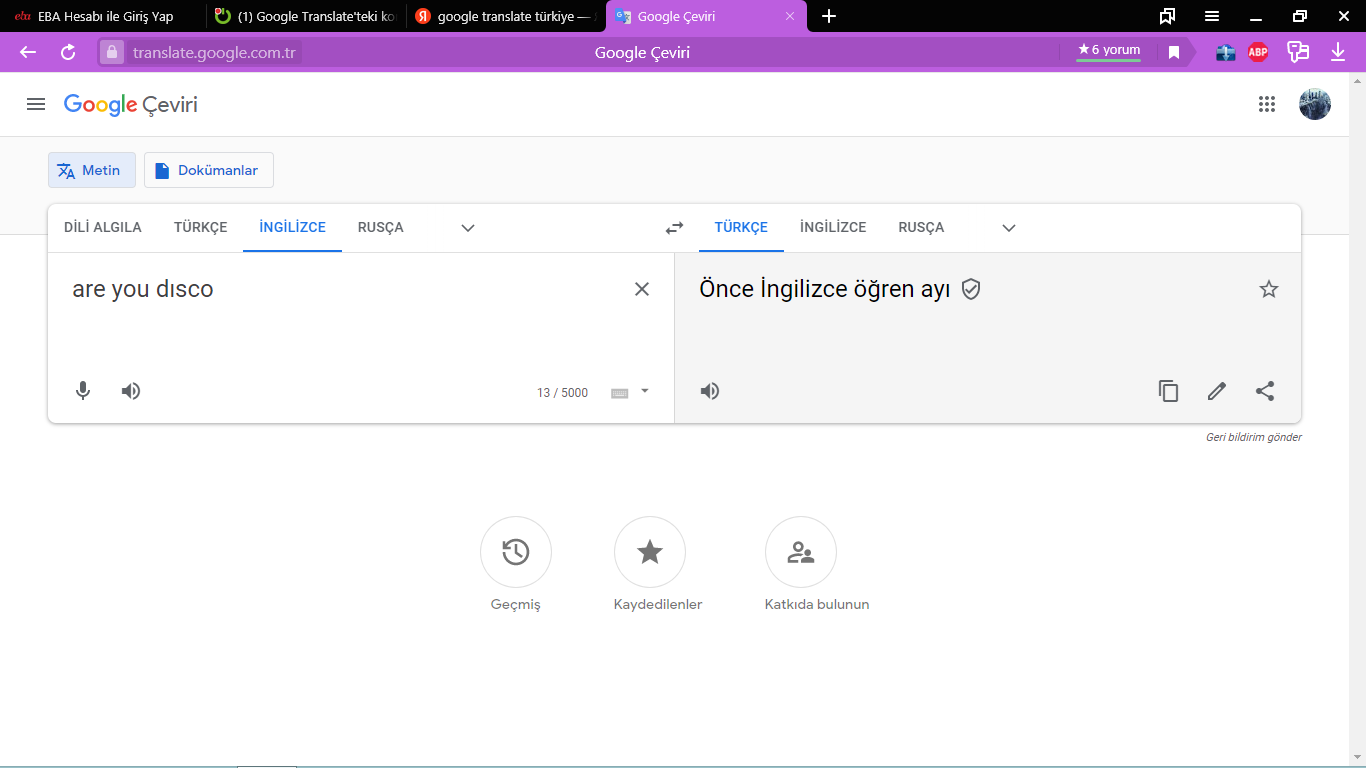Image resolution: width=1366 pixels, height=768 pixels.
Task: Choose İNGİLİZCE as the target language
Action: [833, 227]
